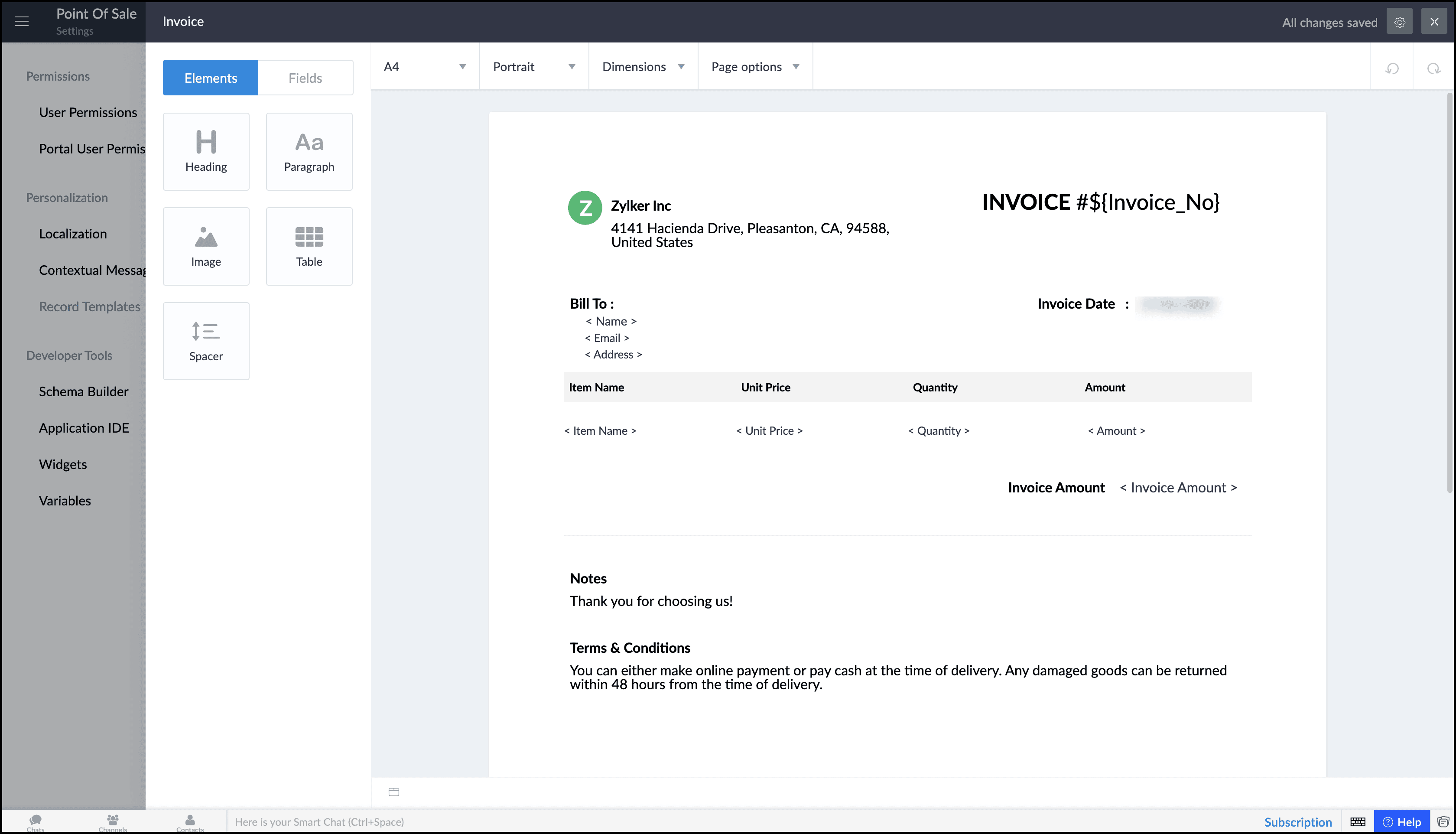Screen dimensions: 1456x834
Task: Pick the Image element tile
Action: pyautogui.click(x=205, y=246)
